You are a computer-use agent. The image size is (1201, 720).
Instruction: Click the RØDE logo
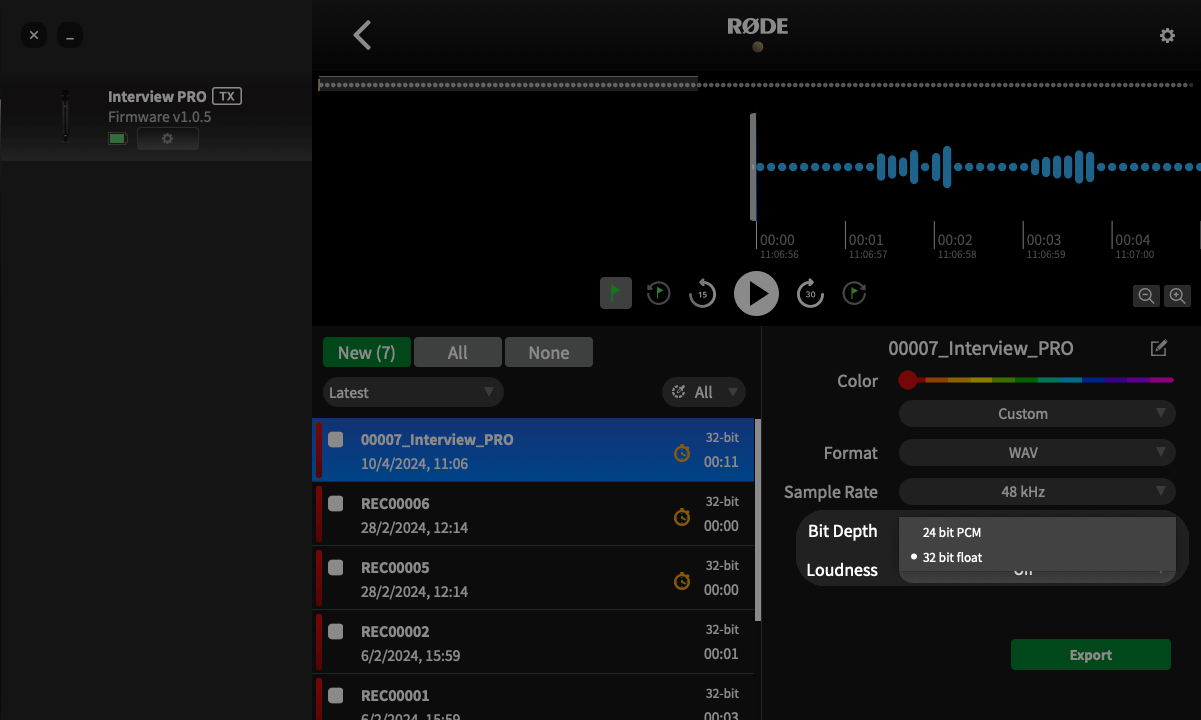tap(757, 27)
